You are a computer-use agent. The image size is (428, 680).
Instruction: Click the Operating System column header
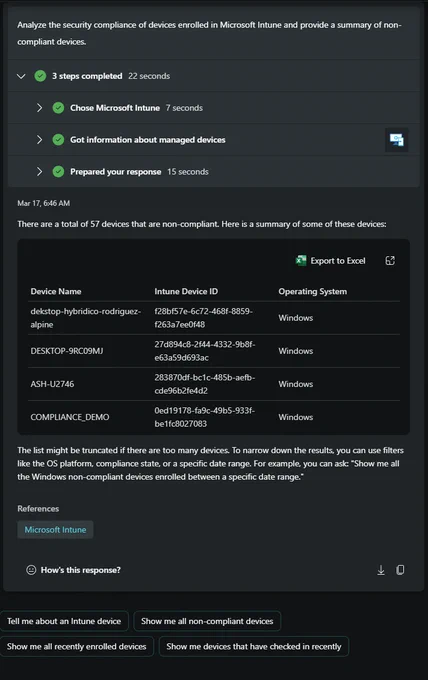[313, 291]
